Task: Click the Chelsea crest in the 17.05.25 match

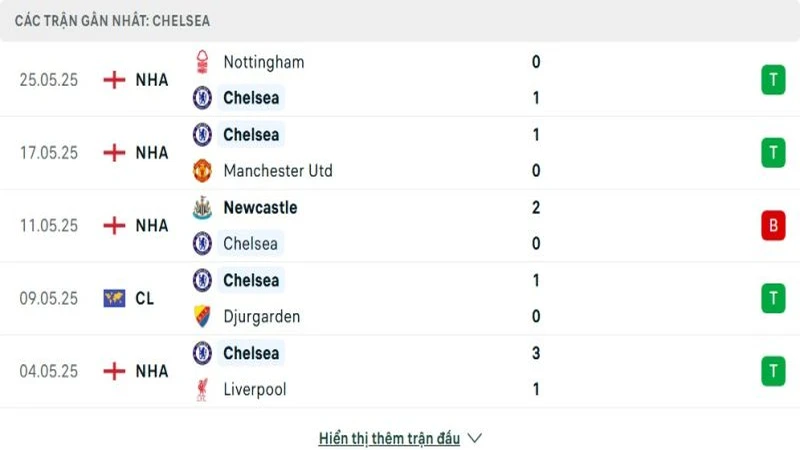Action: pos(203,135)
